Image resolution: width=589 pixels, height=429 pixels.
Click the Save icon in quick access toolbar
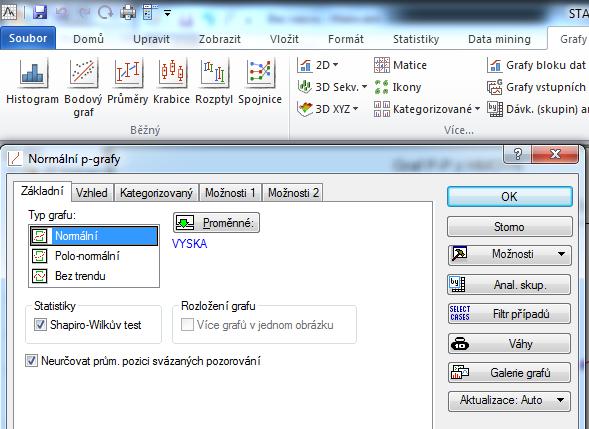[x=39, y=12]
